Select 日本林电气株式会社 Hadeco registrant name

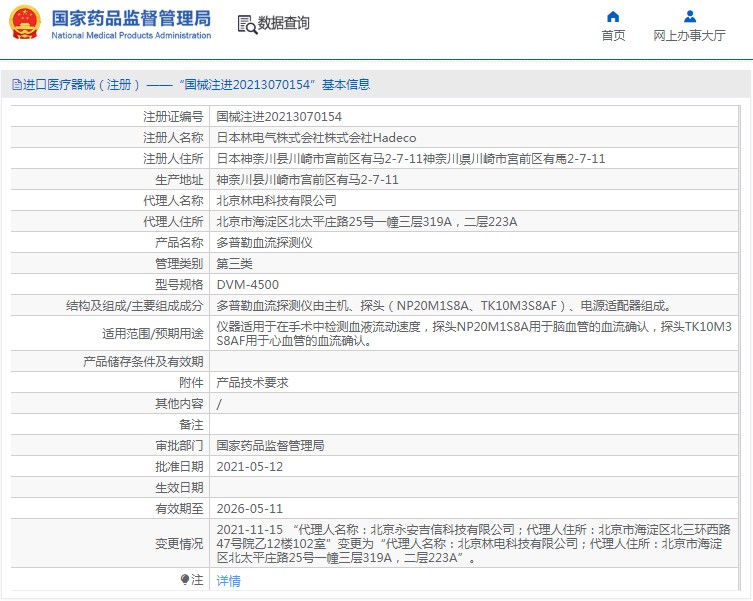click(316, 138)
